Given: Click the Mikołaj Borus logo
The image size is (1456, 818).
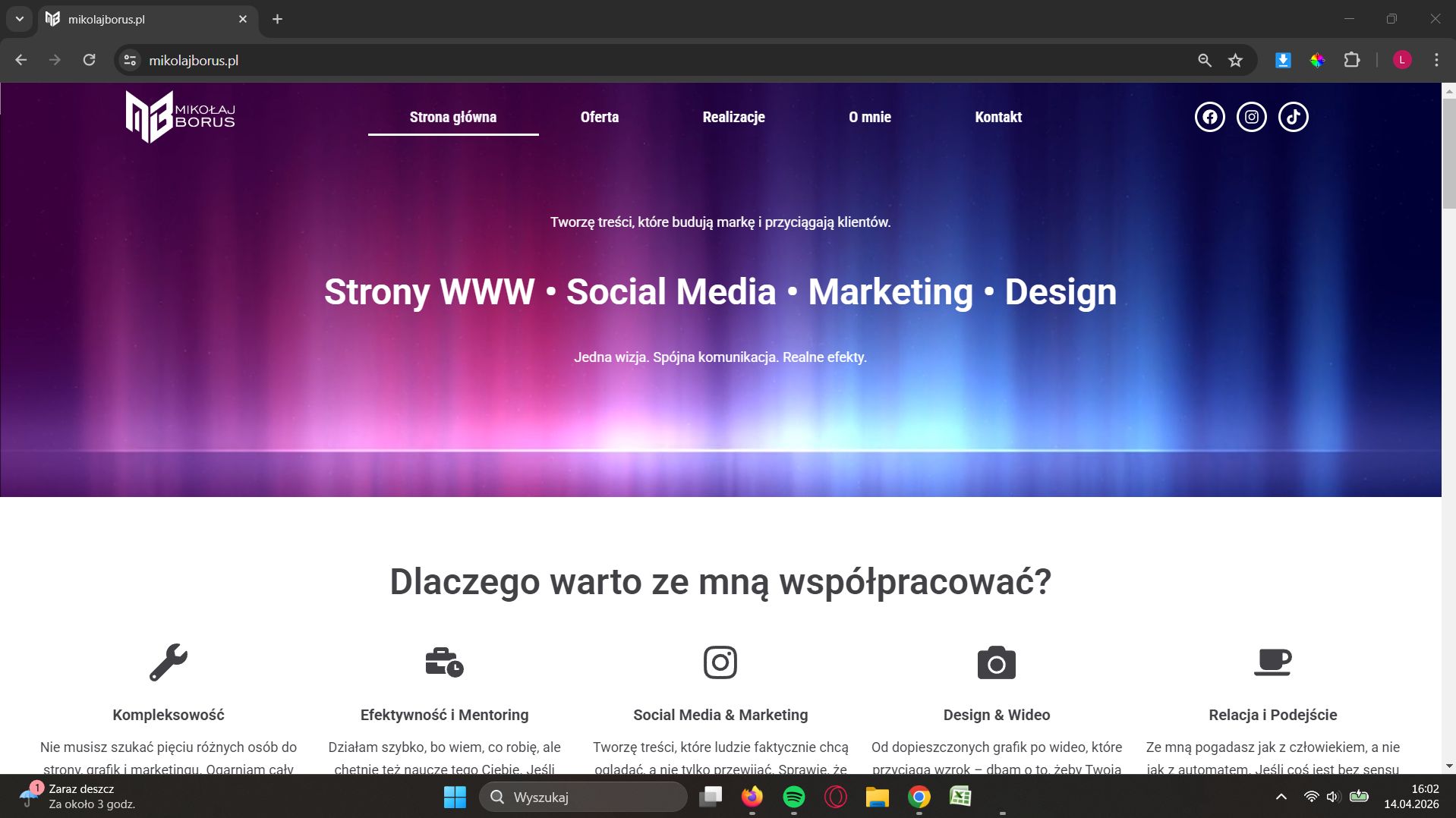Looking at the screenshot, I should pos(181,117).
